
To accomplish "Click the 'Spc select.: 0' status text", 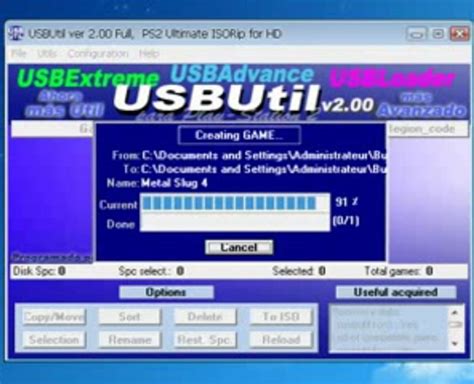I will (x=151, y=271).
